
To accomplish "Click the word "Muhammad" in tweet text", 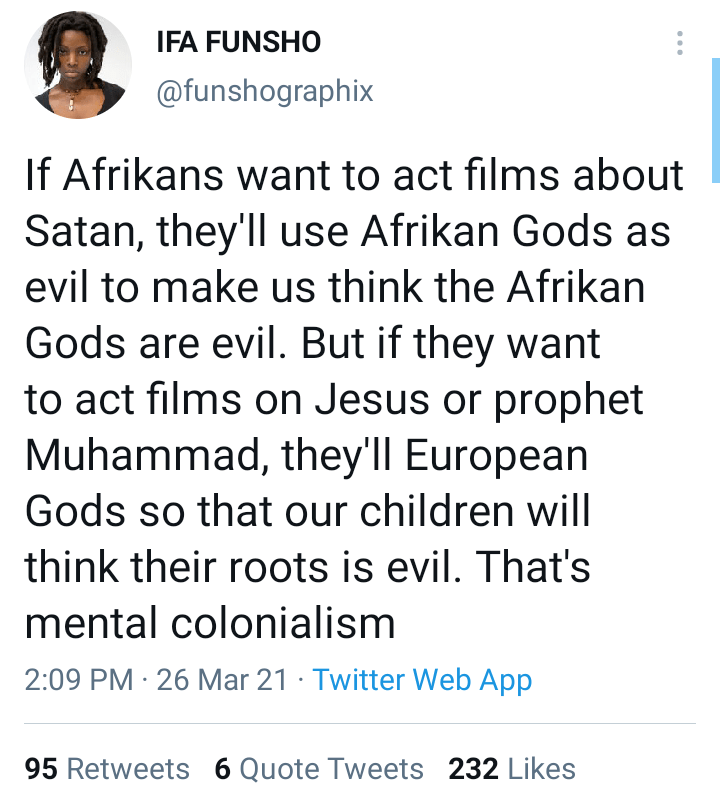I will click(x=136, y=457).
